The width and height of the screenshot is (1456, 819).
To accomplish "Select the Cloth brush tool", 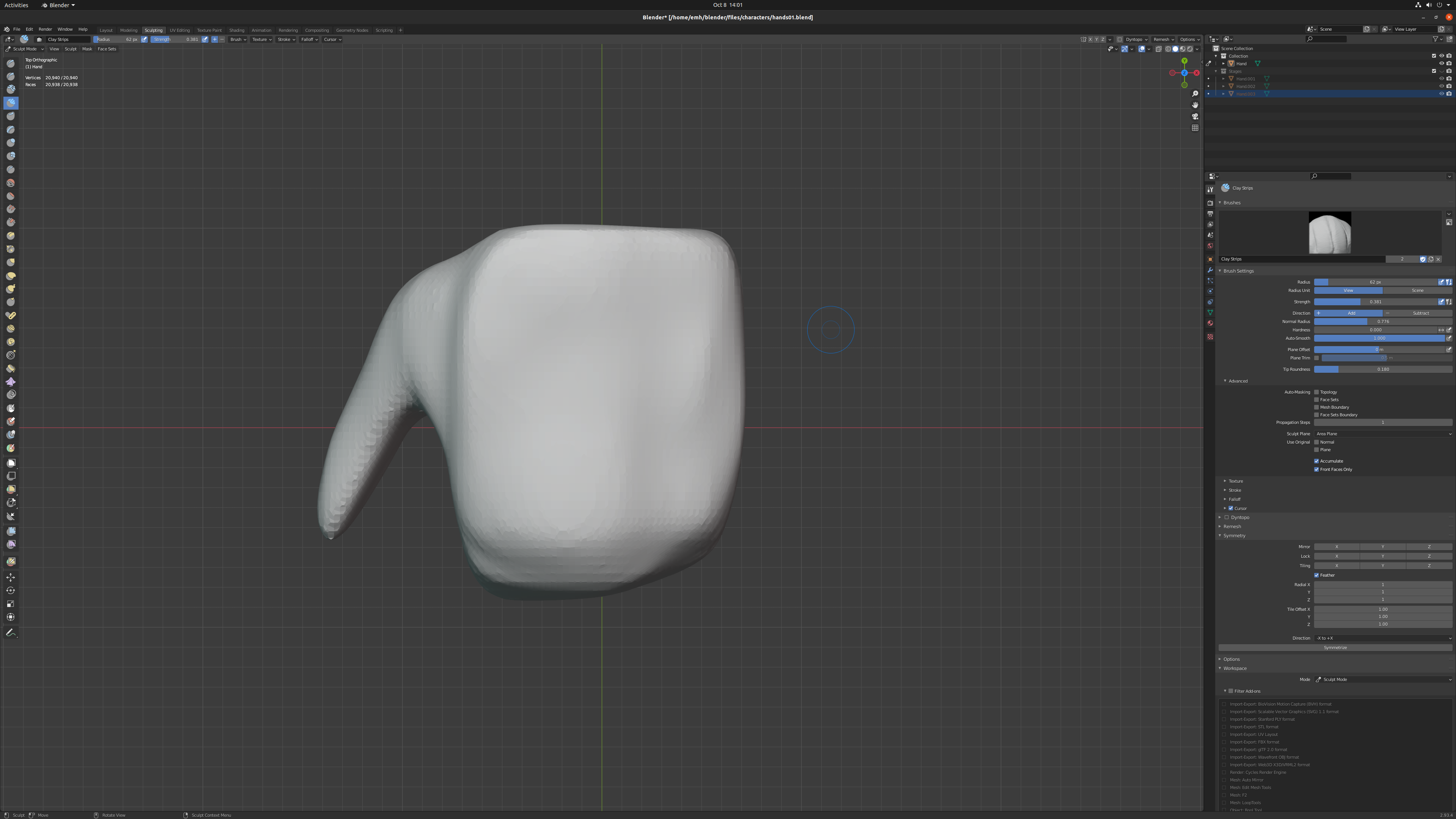I will tap(11, 381).
